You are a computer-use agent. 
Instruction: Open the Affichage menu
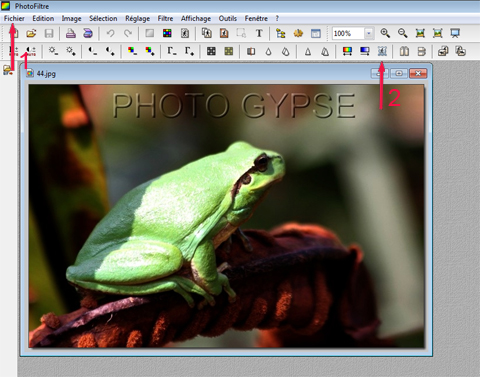click(196, 18)
